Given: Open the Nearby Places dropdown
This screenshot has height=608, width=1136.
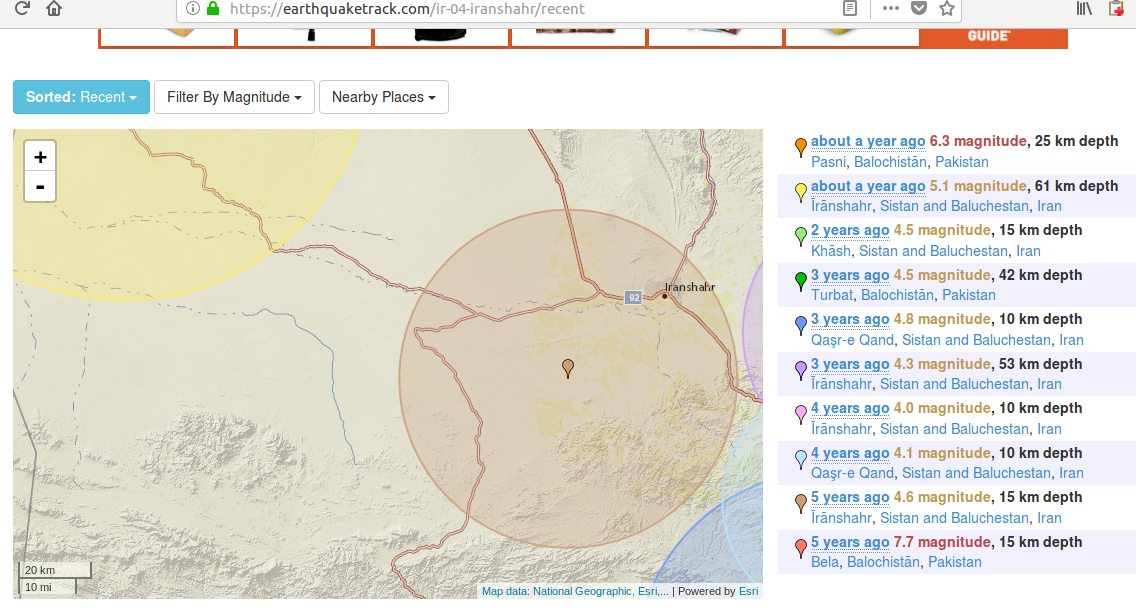Looking at the screenshot, I should click(x=383, y=97).
